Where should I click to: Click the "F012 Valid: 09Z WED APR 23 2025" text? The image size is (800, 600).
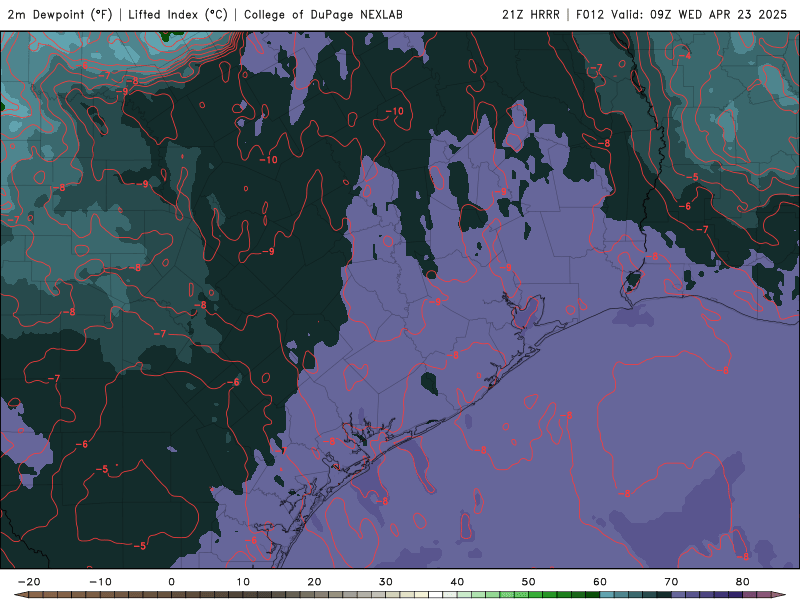(x=681, y=14)
